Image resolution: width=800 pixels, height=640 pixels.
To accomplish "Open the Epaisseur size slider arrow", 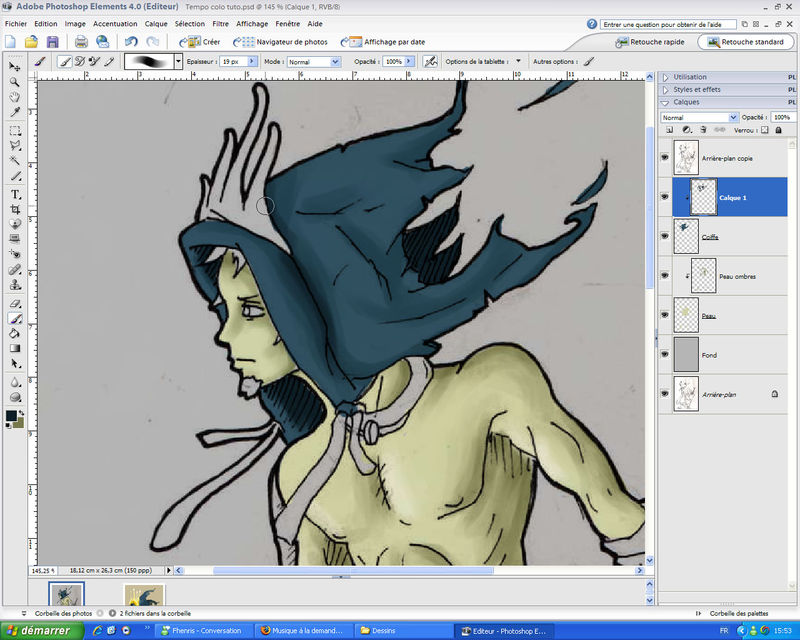I will point(252,61).
